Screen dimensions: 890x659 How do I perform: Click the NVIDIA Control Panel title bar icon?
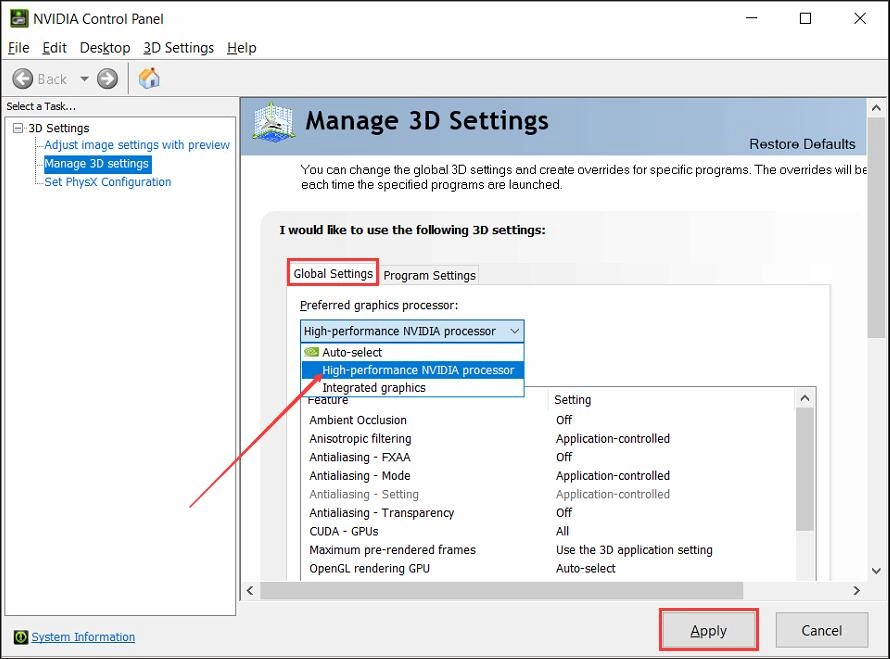[21, 17]
